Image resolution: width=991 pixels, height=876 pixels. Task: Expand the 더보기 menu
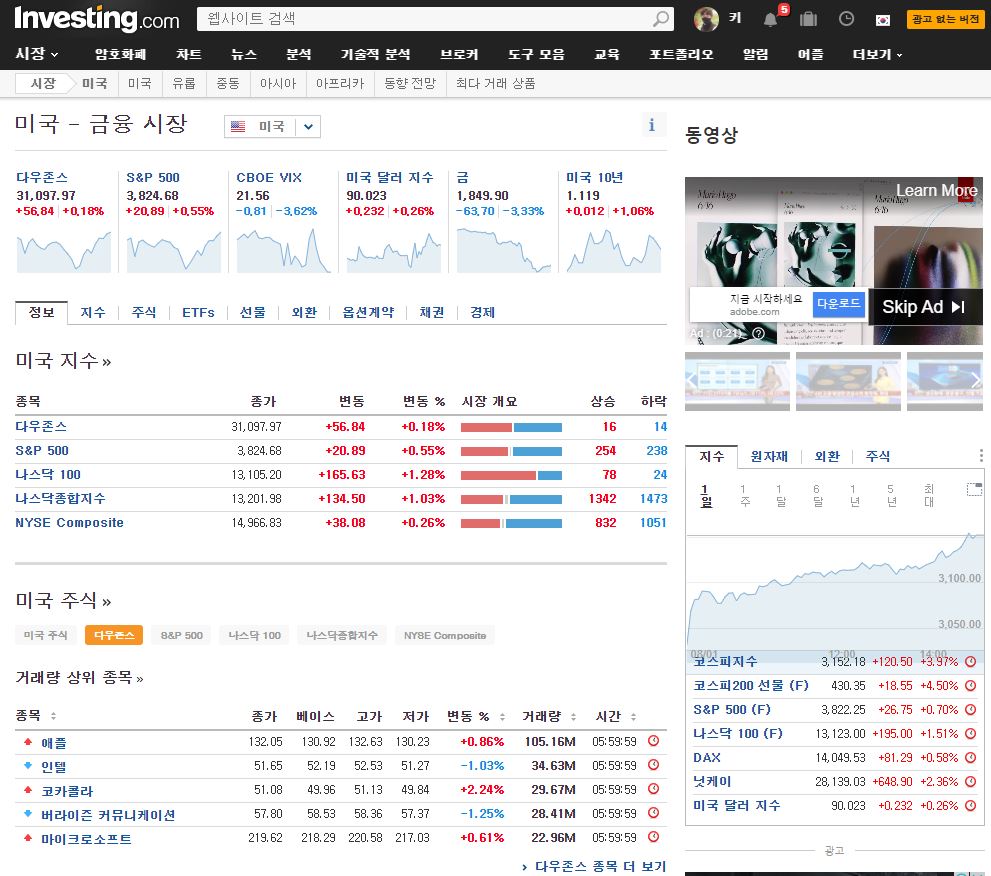click(877, 54)
